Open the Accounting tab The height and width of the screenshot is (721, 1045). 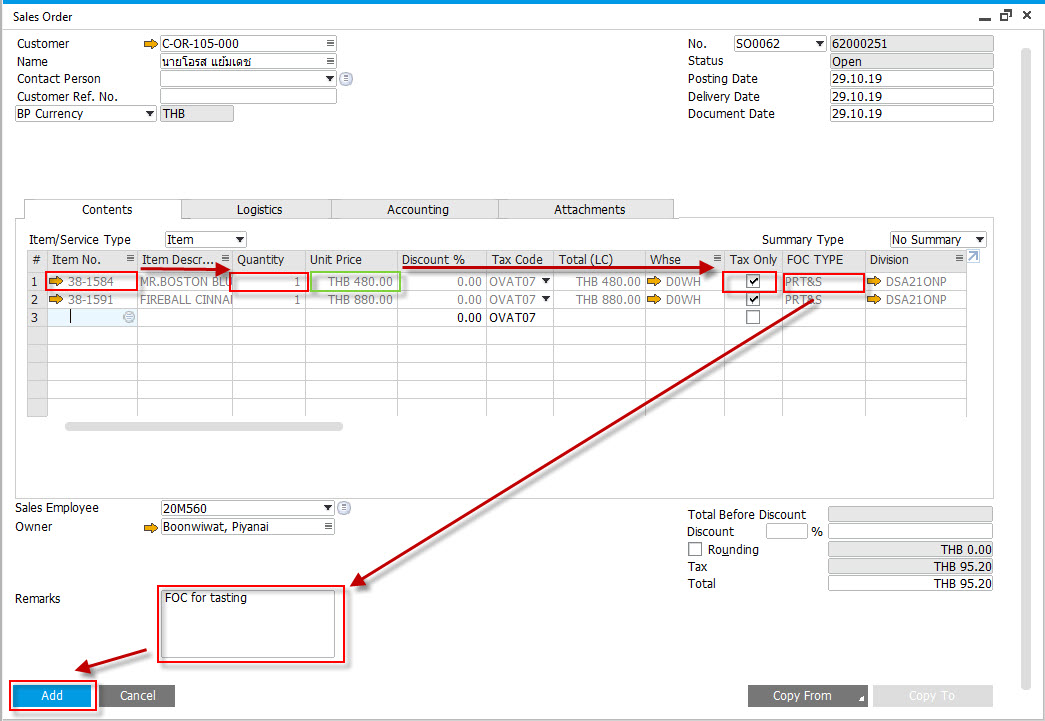coord(418,209)
